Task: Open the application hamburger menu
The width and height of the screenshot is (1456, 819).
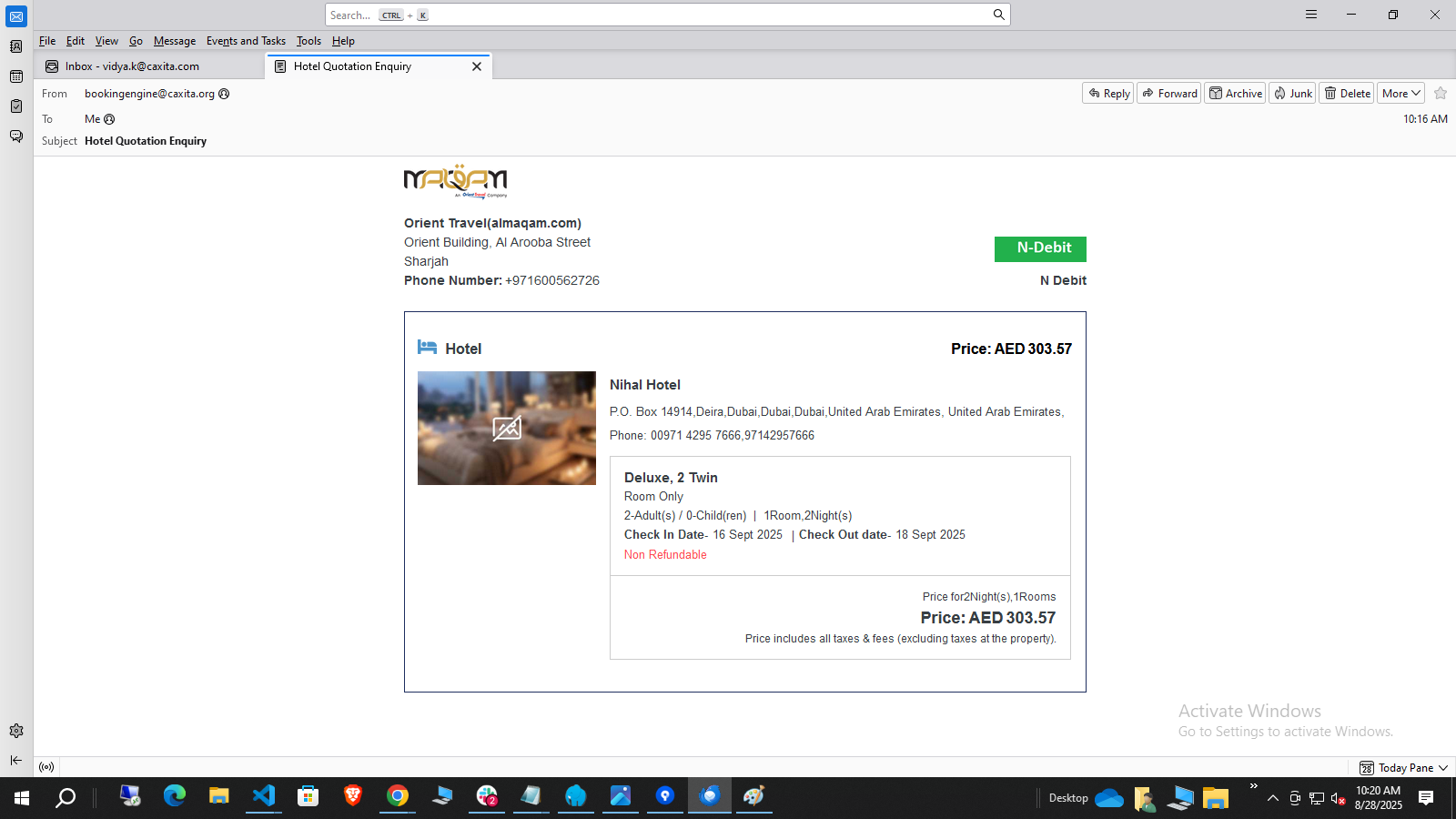Action: tap(1311, 15)
